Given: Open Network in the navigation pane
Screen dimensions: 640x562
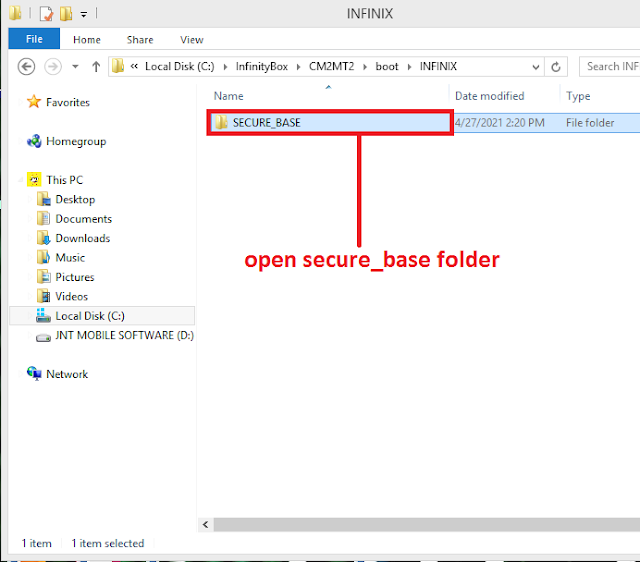Looking at the screenshot, I should point(67,374).
